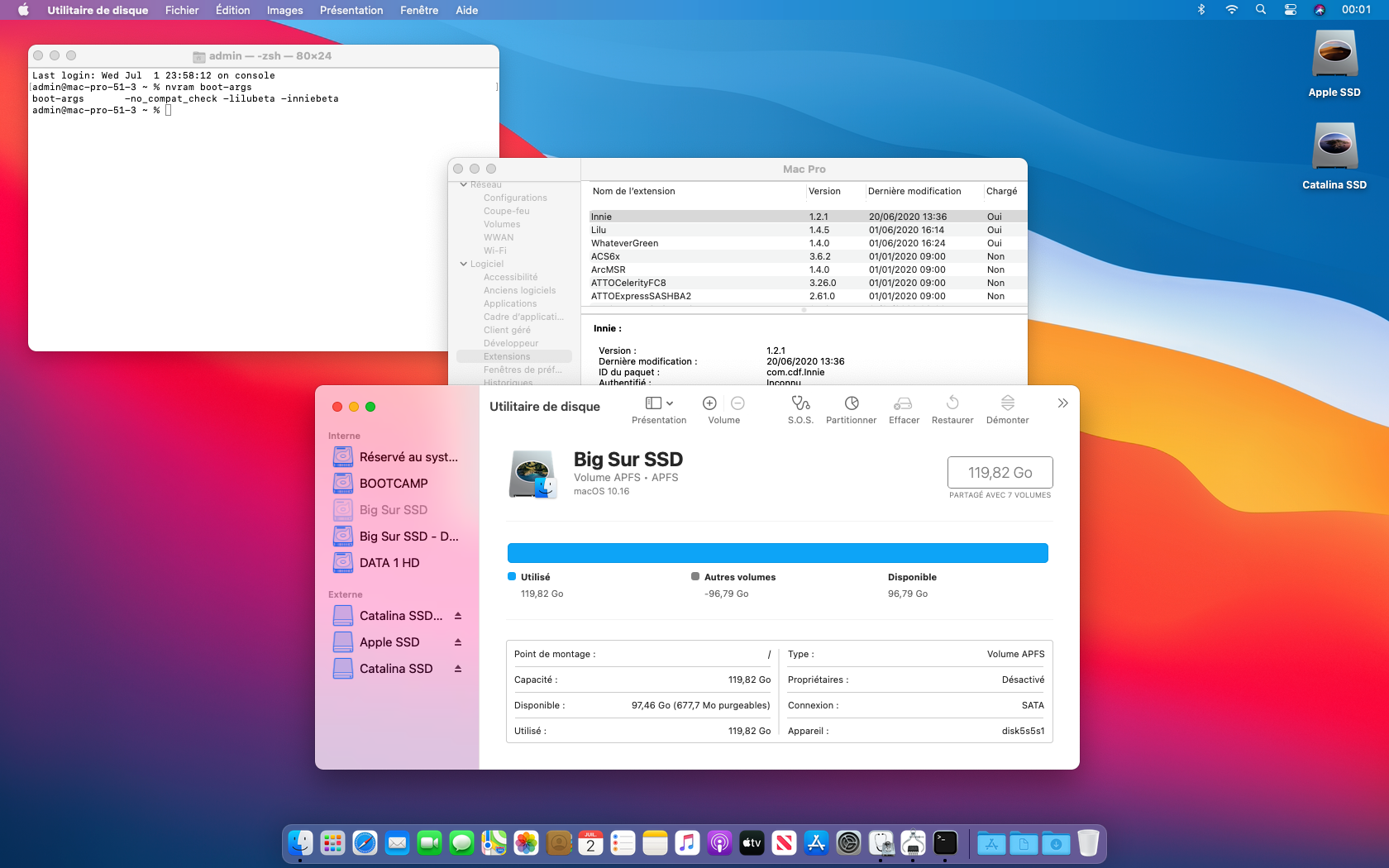The width and height of the screenshot is (1389, 868).
Task: Open the Images menu
Action: click(x=285, y=10)
